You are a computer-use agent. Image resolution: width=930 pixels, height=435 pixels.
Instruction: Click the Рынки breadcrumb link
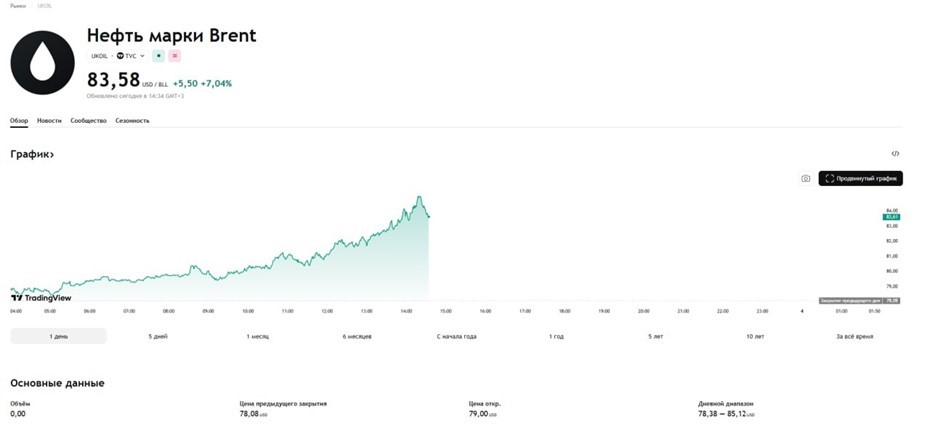click(x=18, y=6)
